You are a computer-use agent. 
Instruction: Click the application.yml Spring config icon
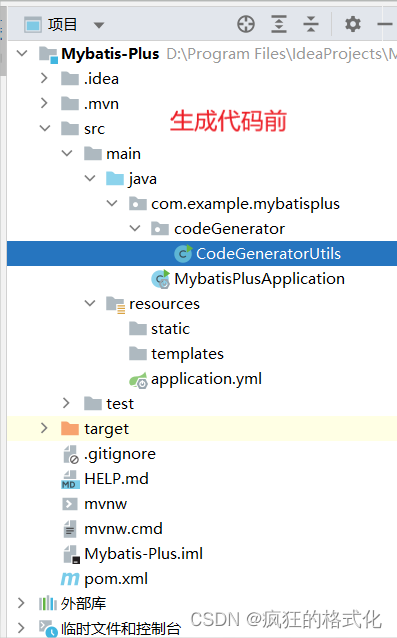[138, 380]
